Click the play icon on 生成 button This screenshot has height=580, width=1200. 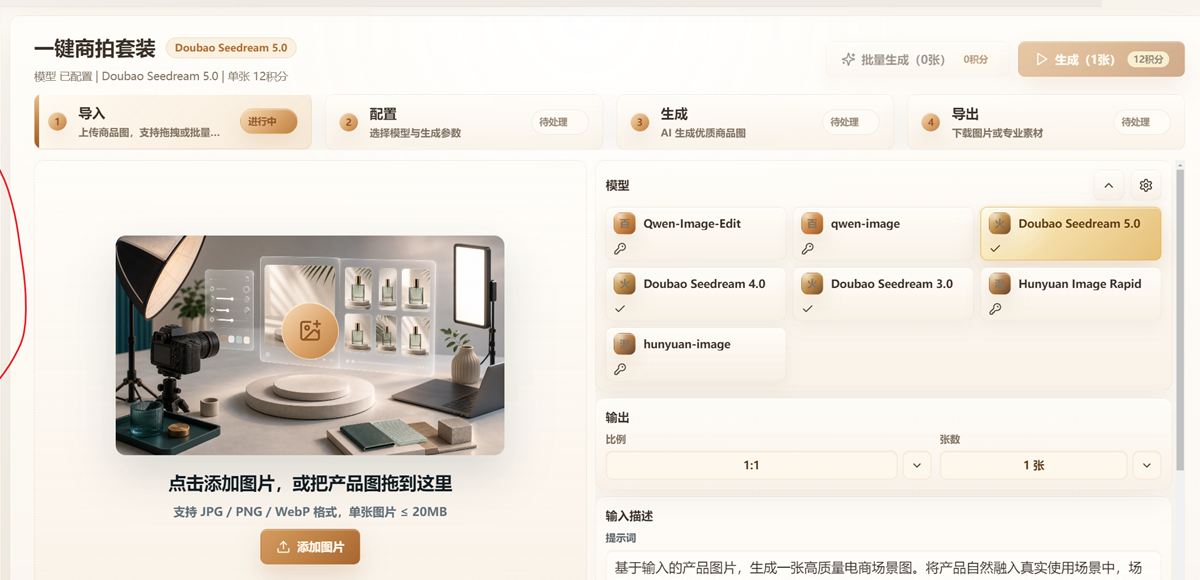(1041, 59)
